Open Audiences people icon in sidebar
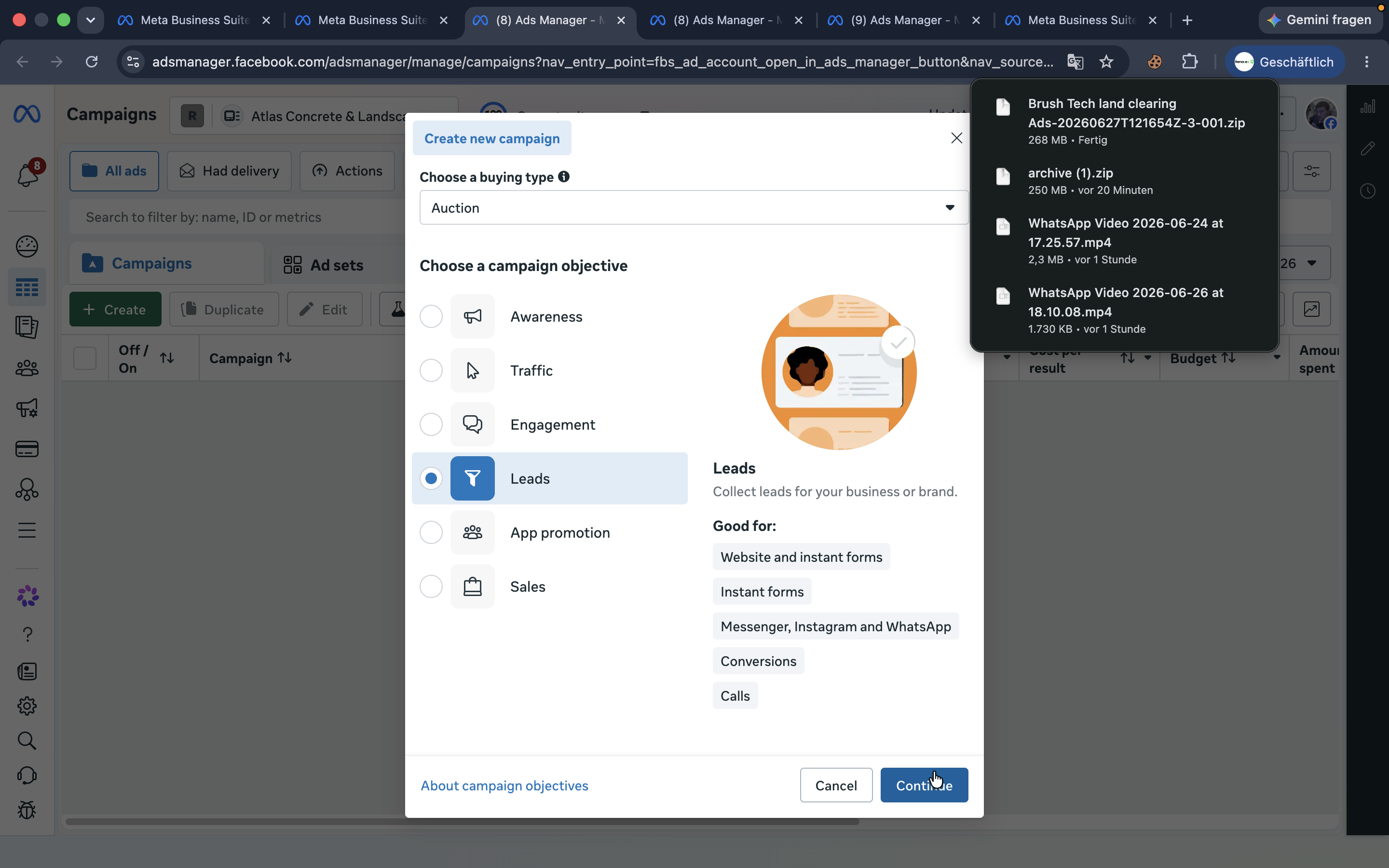Screen dimensions: 1389x868 27,368
